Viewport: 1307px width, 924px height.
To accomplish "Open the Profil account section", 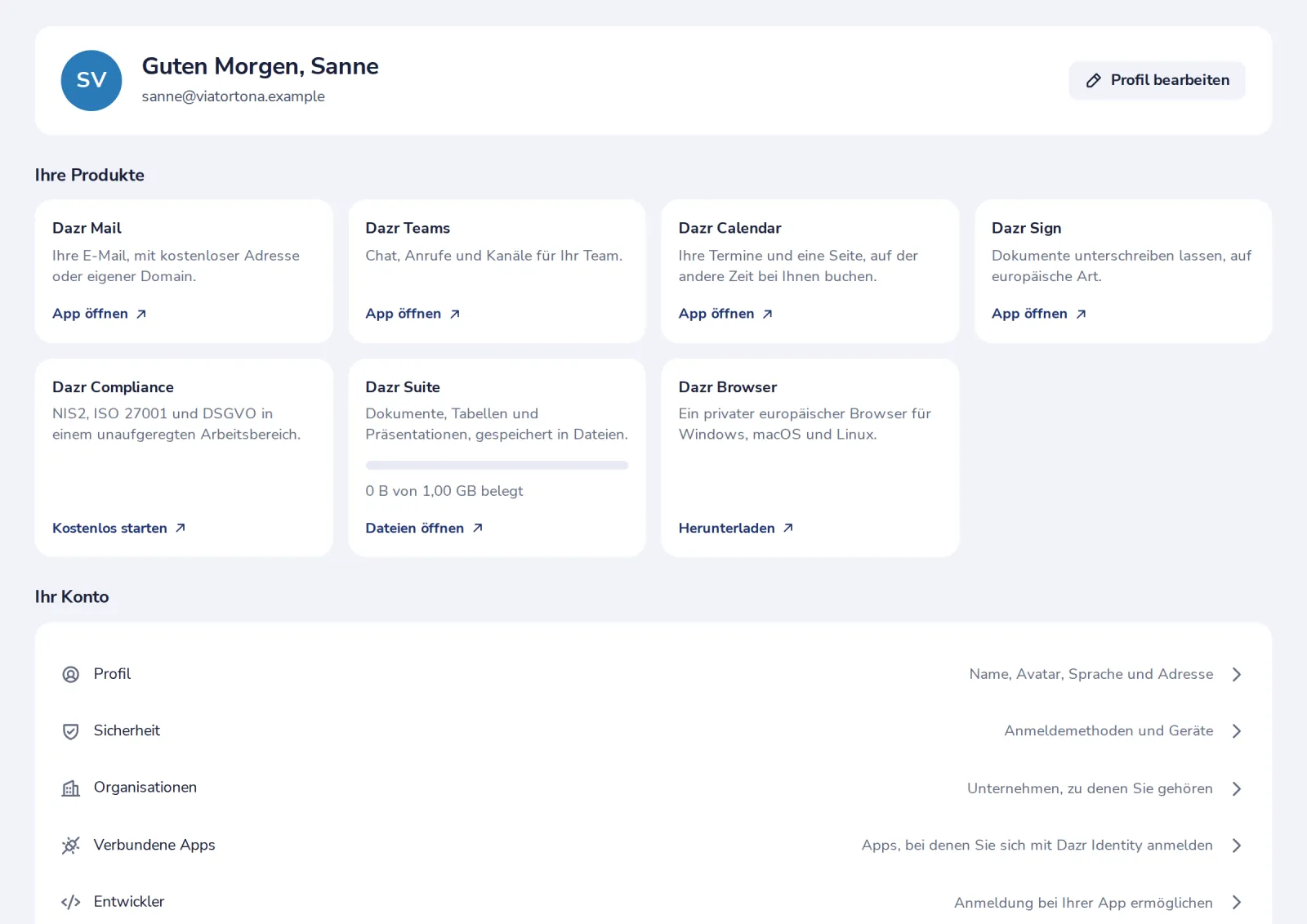I will pos(653,674).
